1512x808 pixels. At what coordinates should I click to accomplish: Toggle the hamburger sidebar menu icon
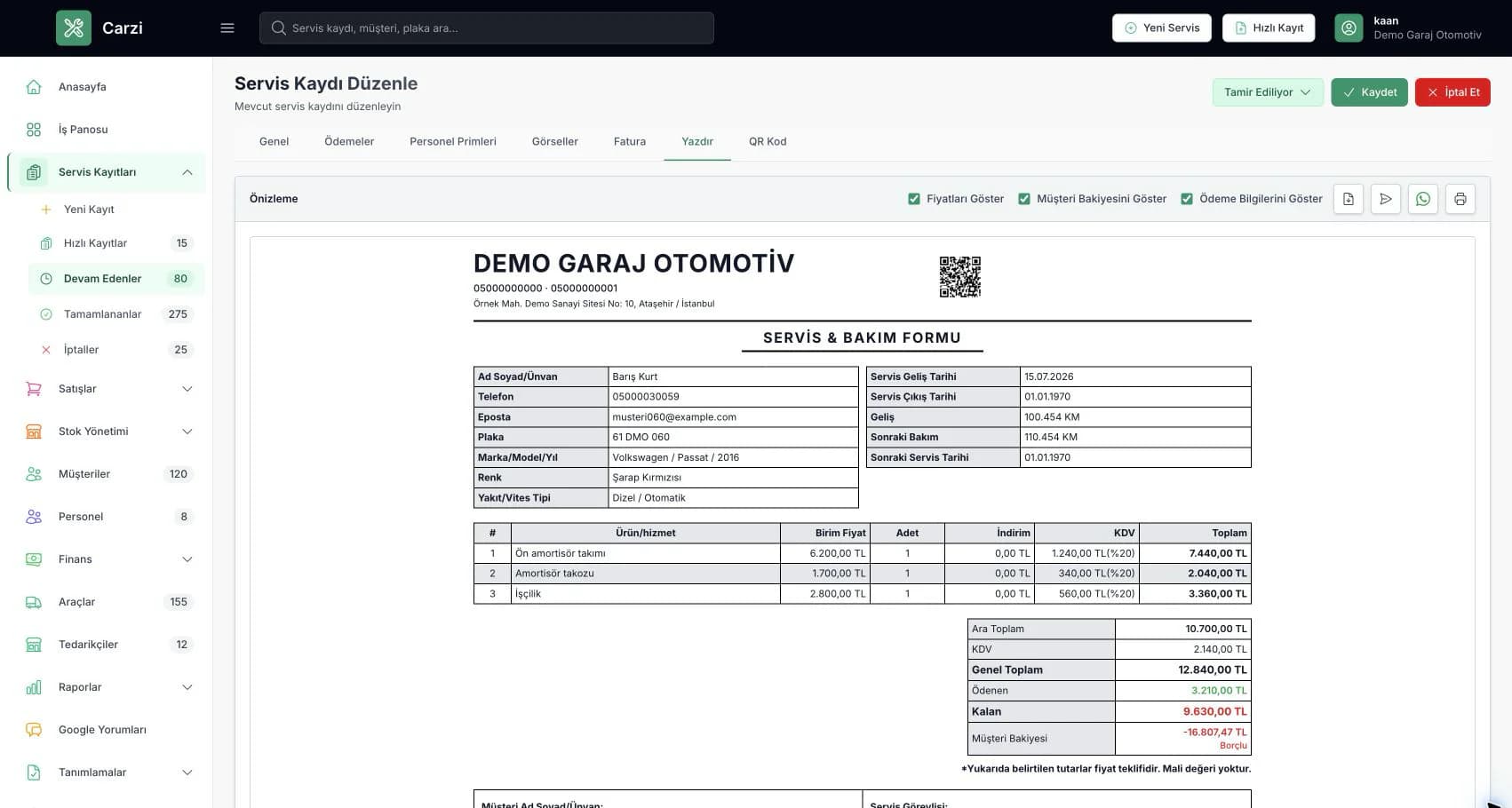[227, 28]
